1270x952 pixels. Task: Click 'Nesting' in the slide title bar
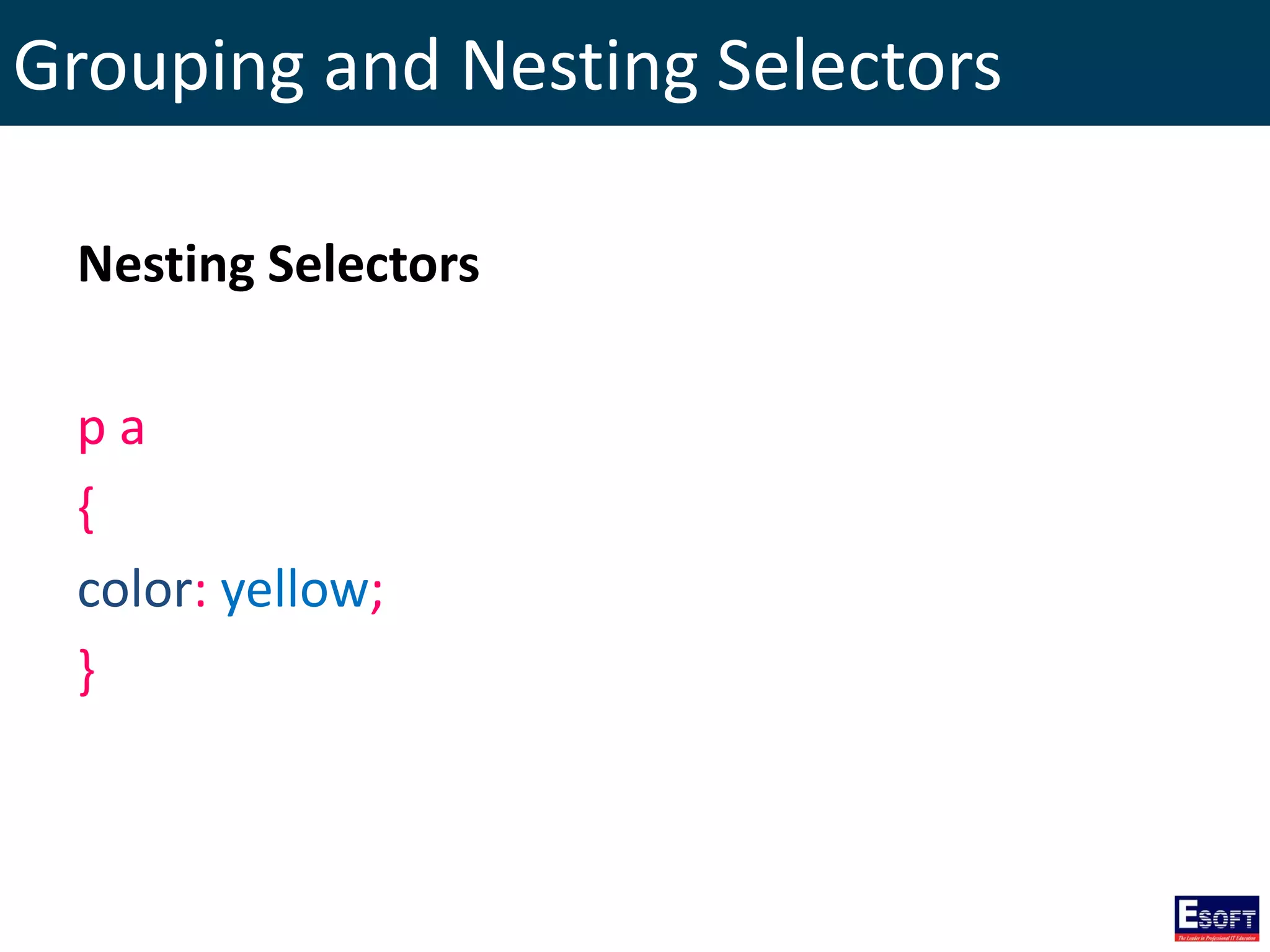(x=580, y=67)
